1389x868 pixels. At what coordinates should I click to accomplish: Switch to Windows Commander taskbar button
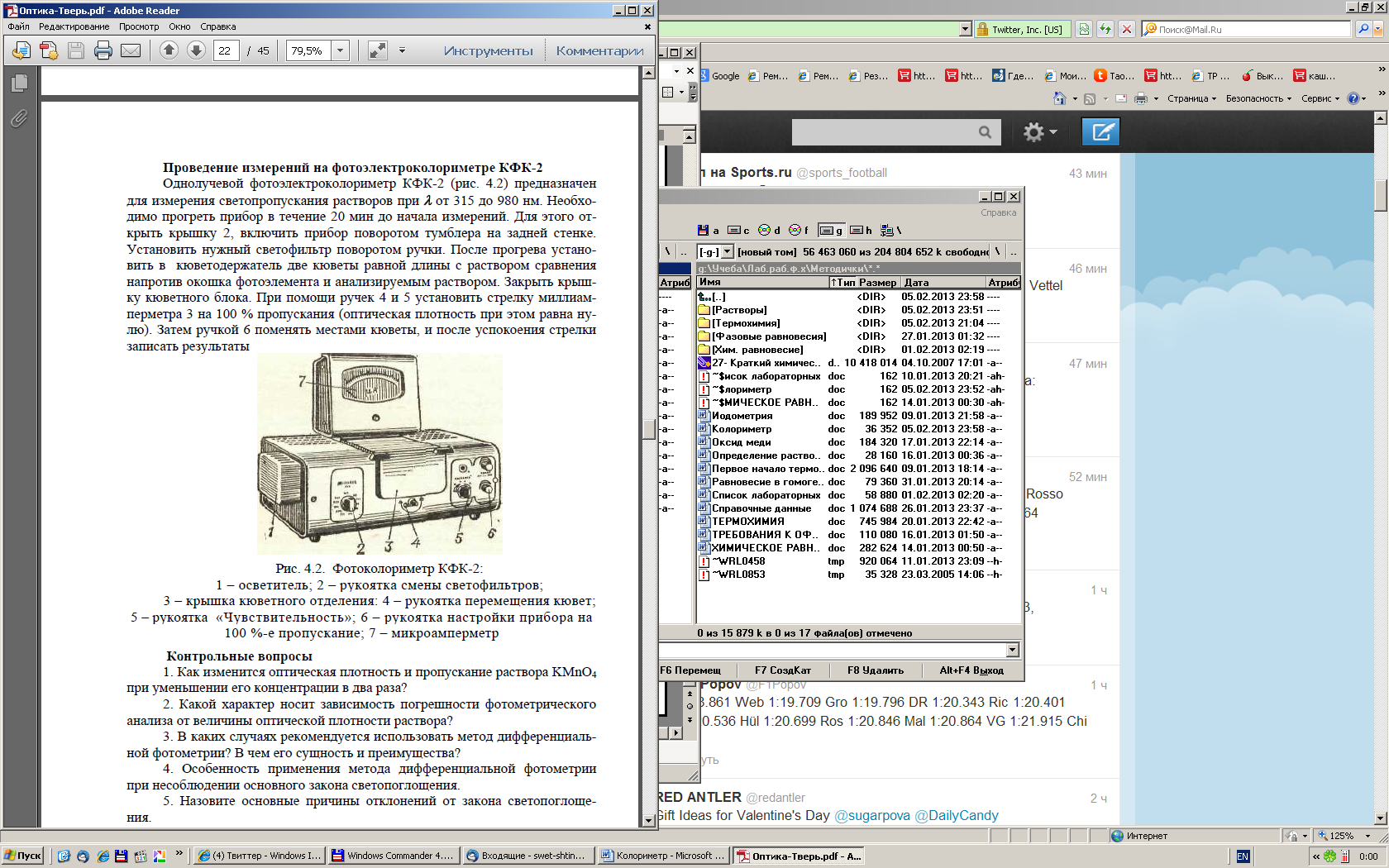point(394,856)
